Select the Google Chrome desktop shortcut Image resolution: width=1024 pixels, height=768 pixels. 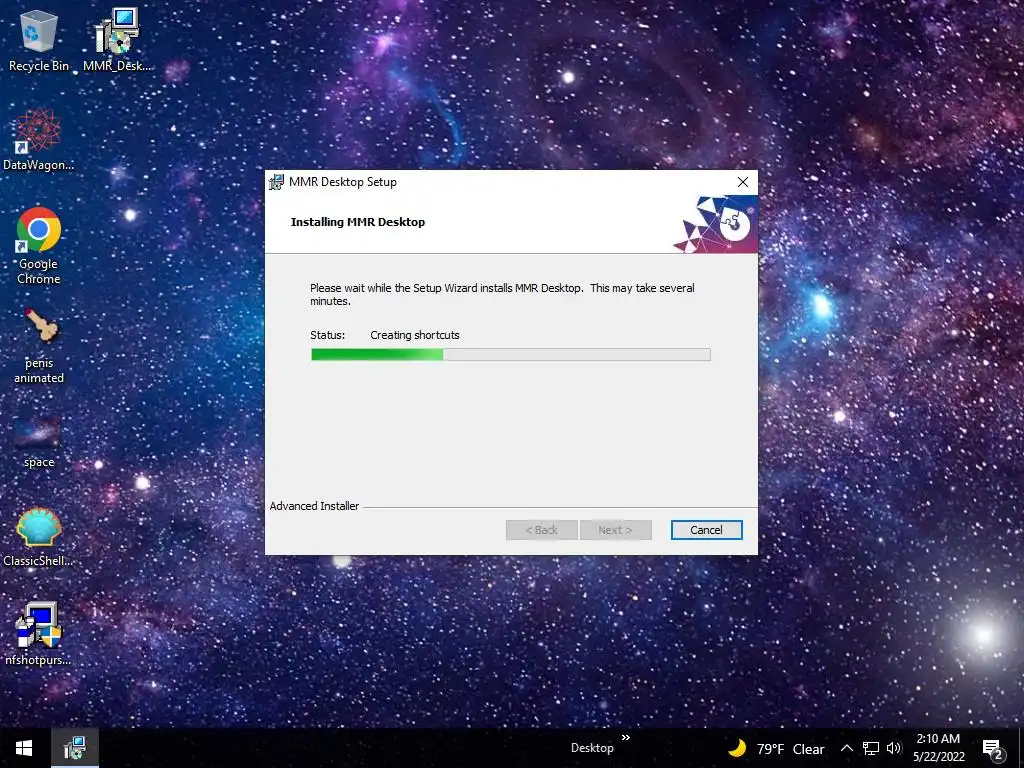click(39, 246)
